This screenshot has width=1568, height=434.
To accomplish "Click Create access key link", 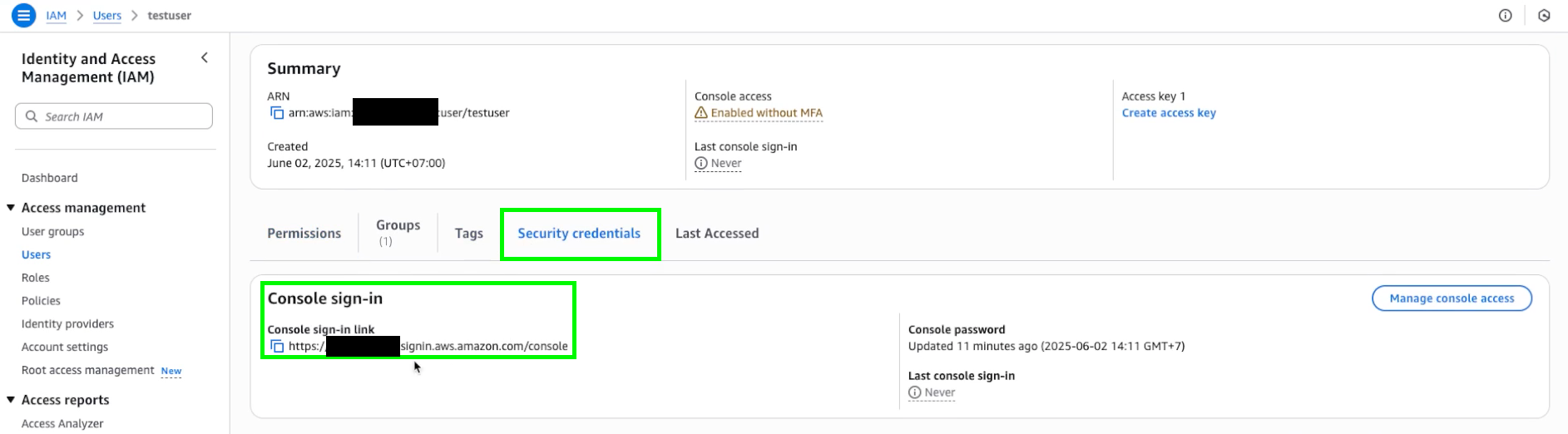I will click(x=1169, y=113).
